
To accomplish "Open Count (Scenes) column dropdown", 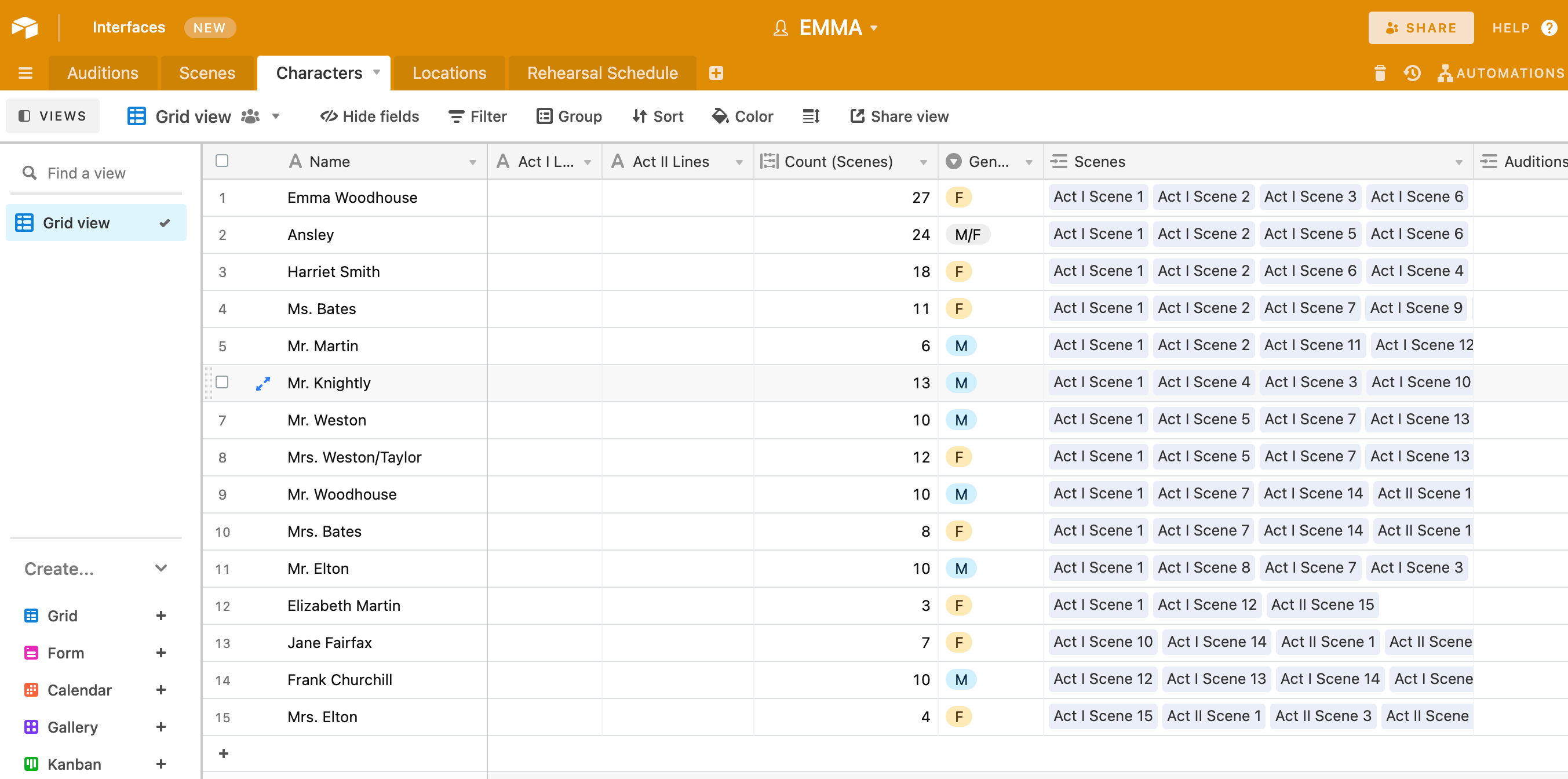I will point(924,162).
